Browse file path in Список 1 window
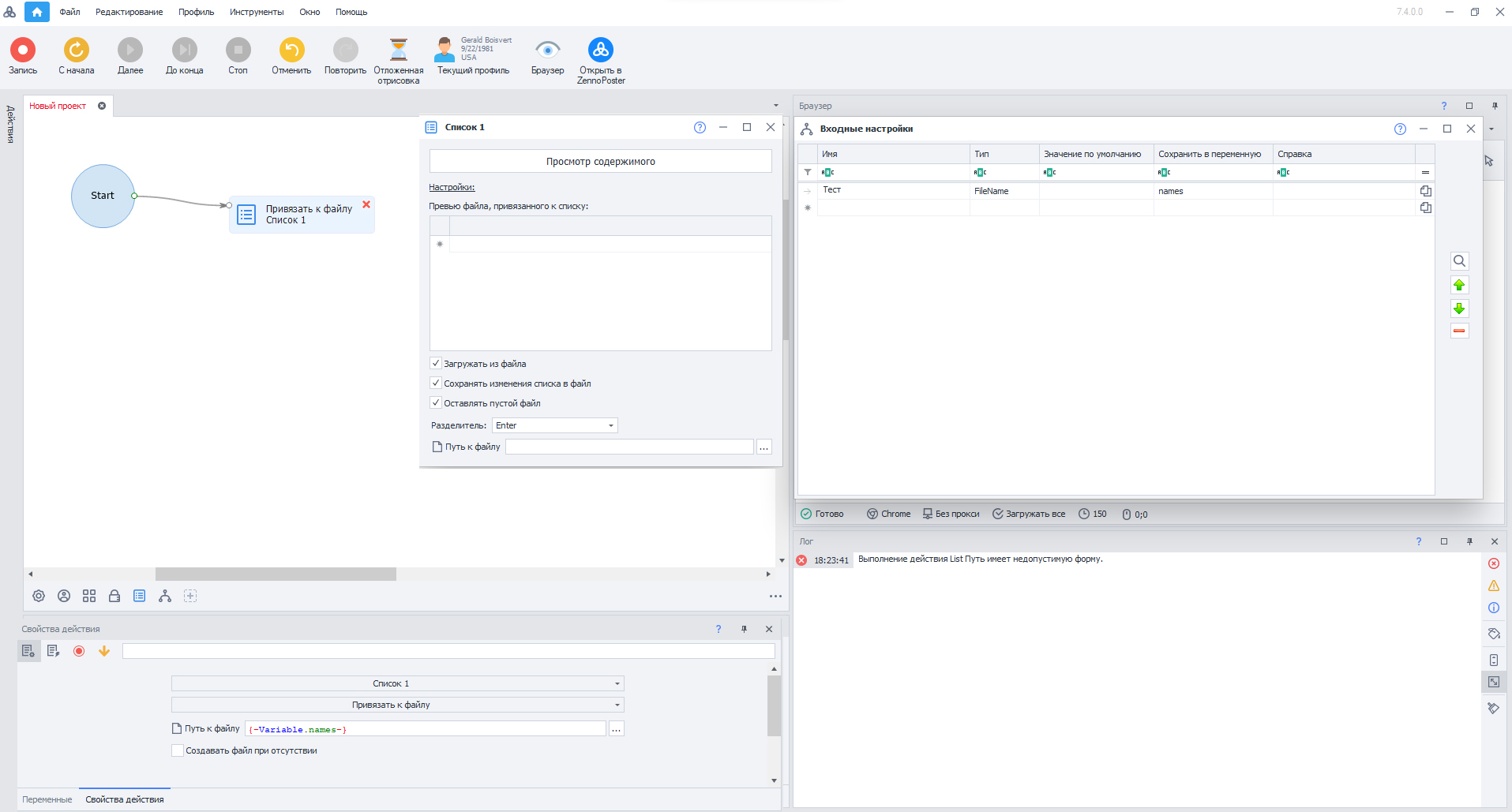1512x812 pixels. point(764,447)
